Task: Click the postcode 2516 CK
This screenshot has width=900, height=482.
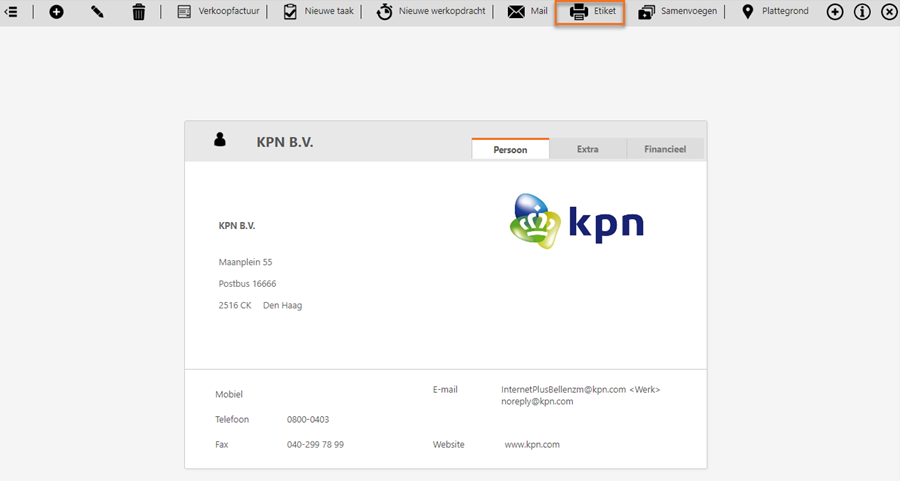Action: (235, 305)
